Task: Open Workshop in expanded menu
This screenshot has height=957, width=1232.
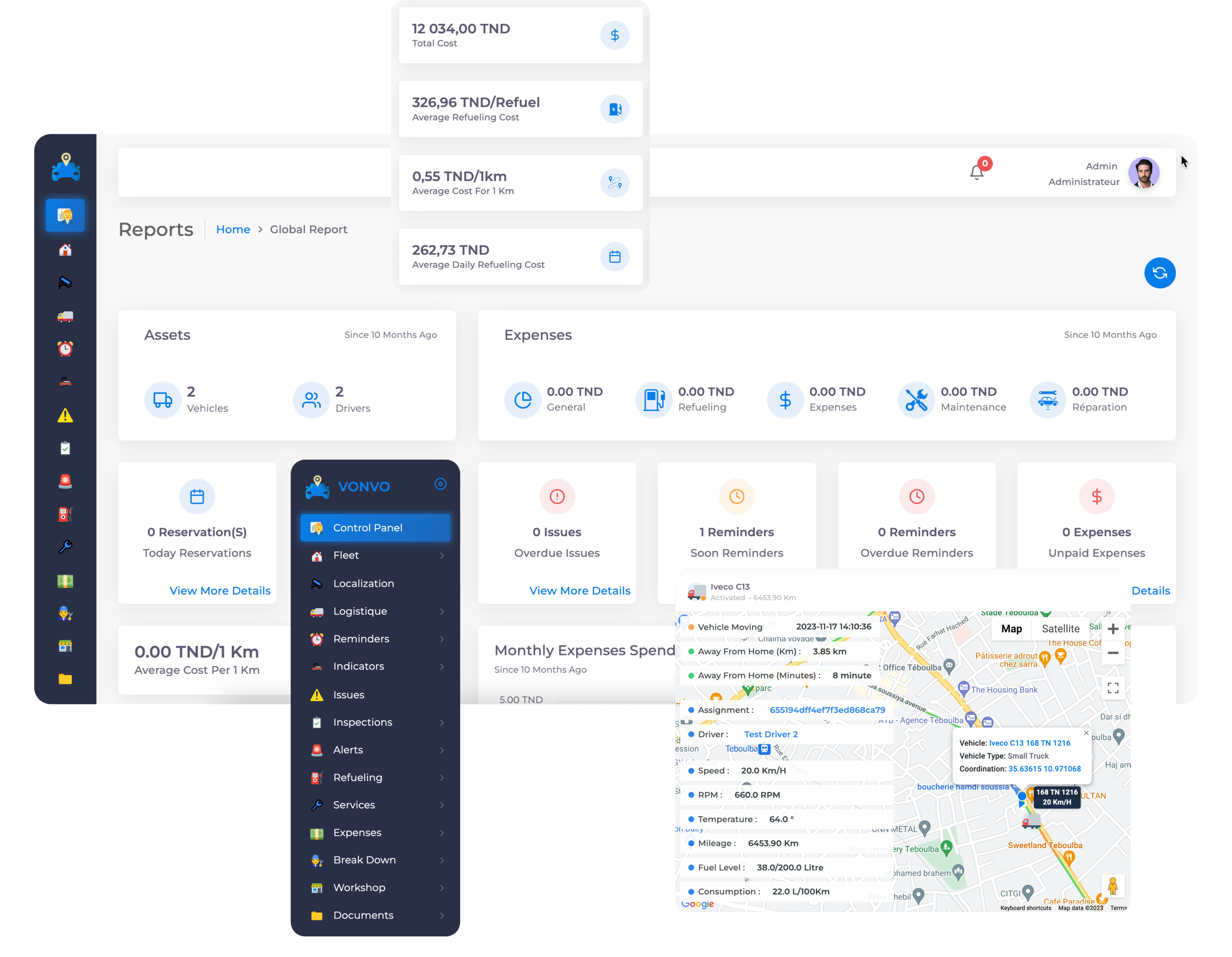Action: tap(375, 888)
